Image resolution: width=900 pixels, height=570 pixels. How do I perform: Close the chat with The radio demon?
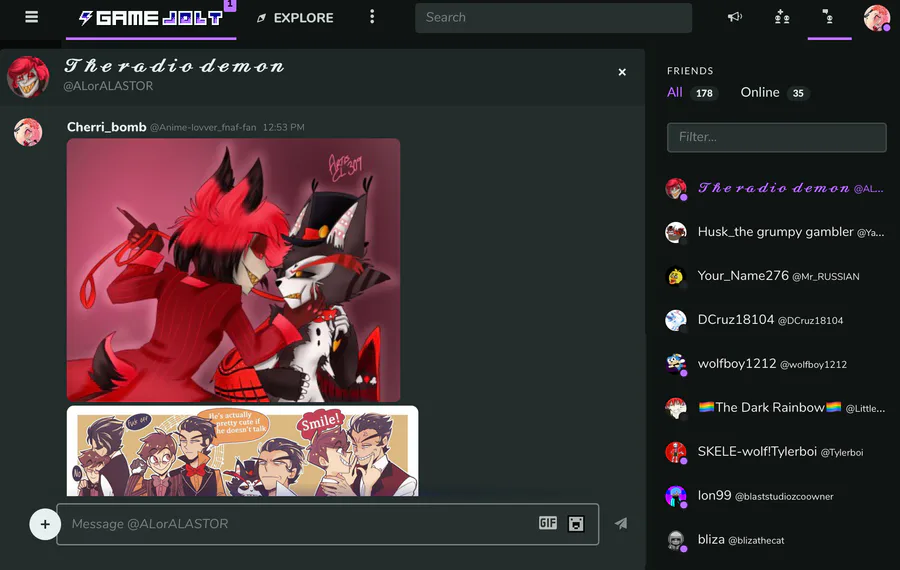coord(622,72)
